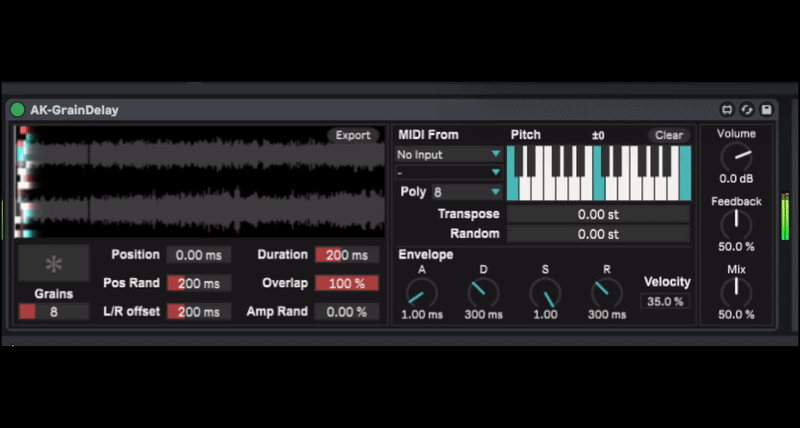Viewport: 800px width, 428px height.
Task: Click the Decay envelope knob
Action: point(483,292)
